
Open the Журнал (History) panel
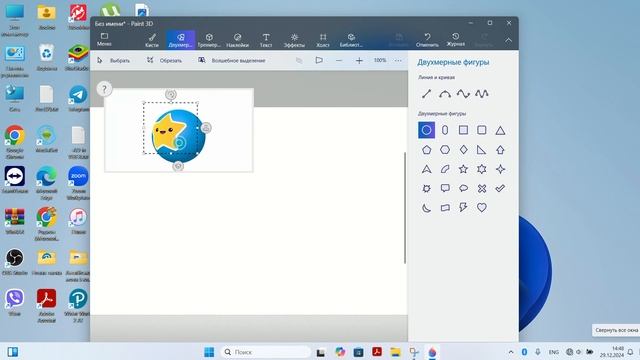456,40
